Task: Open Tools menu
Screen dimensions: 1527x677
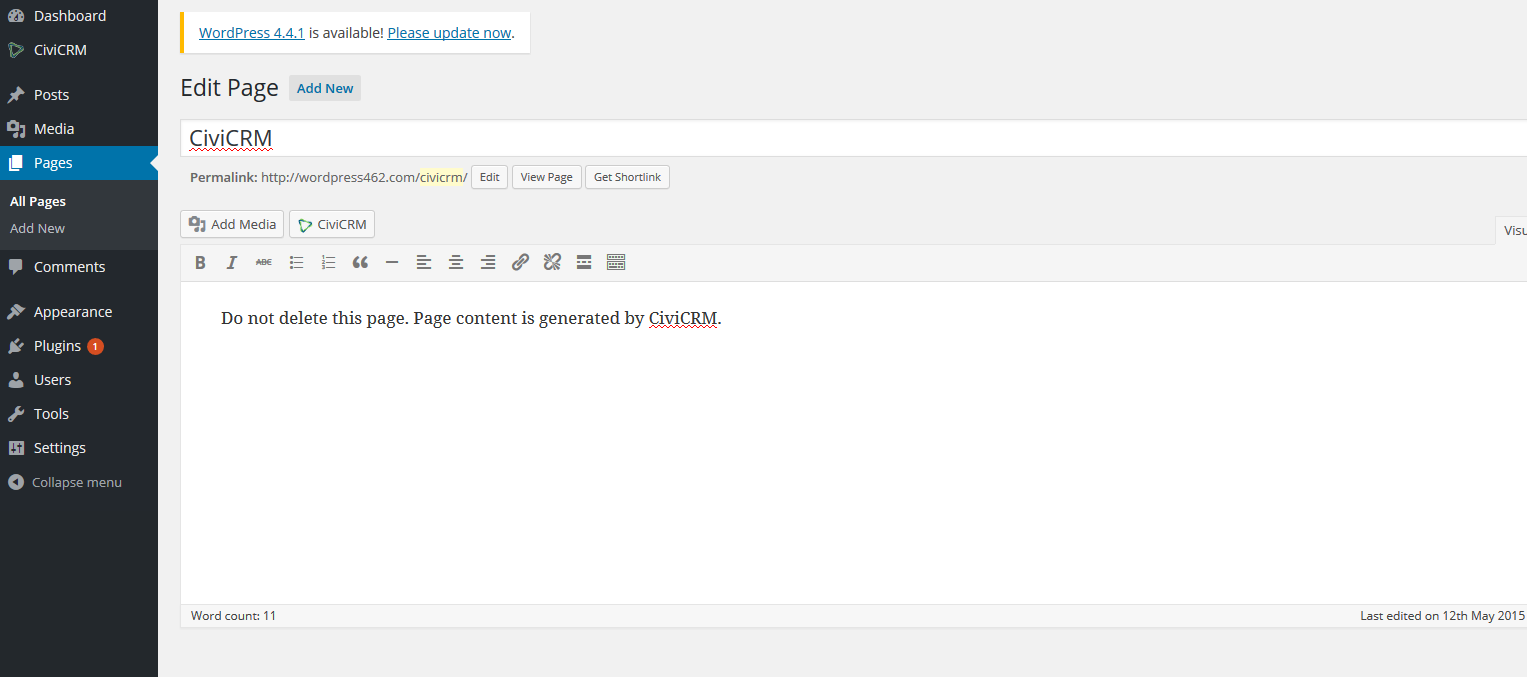Action: (79, 414)
